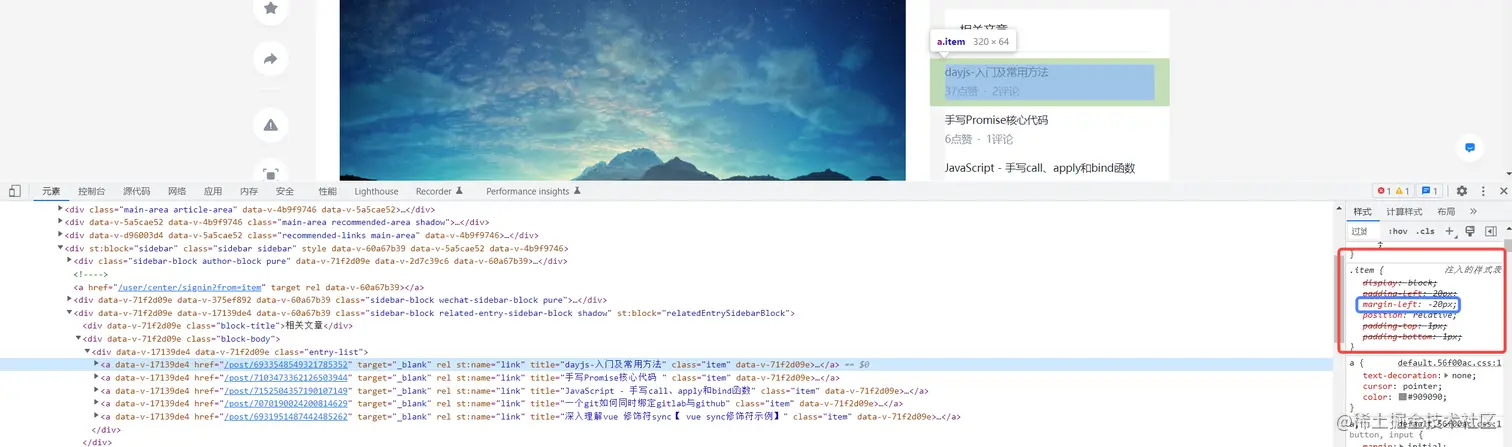The height and width of the screenshot is (447, 1512).
Task: Expand the wechat-sidebar-block div node
Action: pos(69,300)
